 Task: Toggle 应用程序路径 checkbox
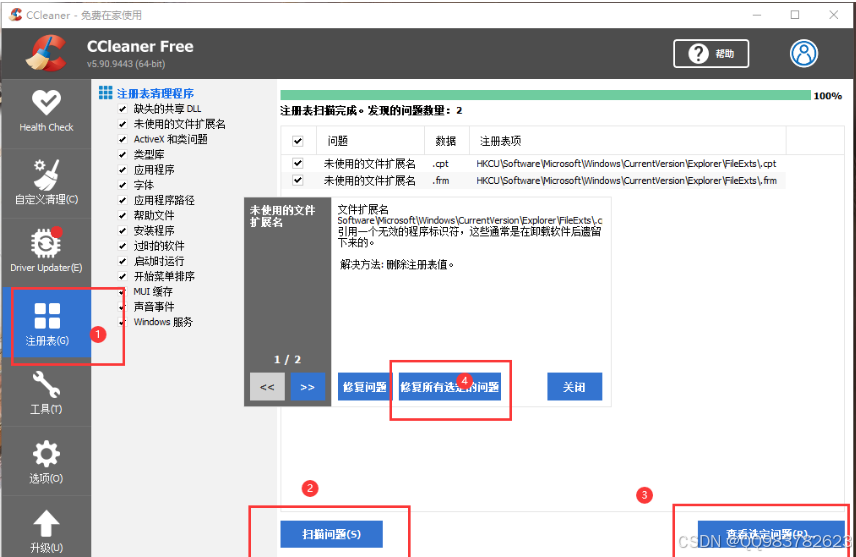[122, 200]
